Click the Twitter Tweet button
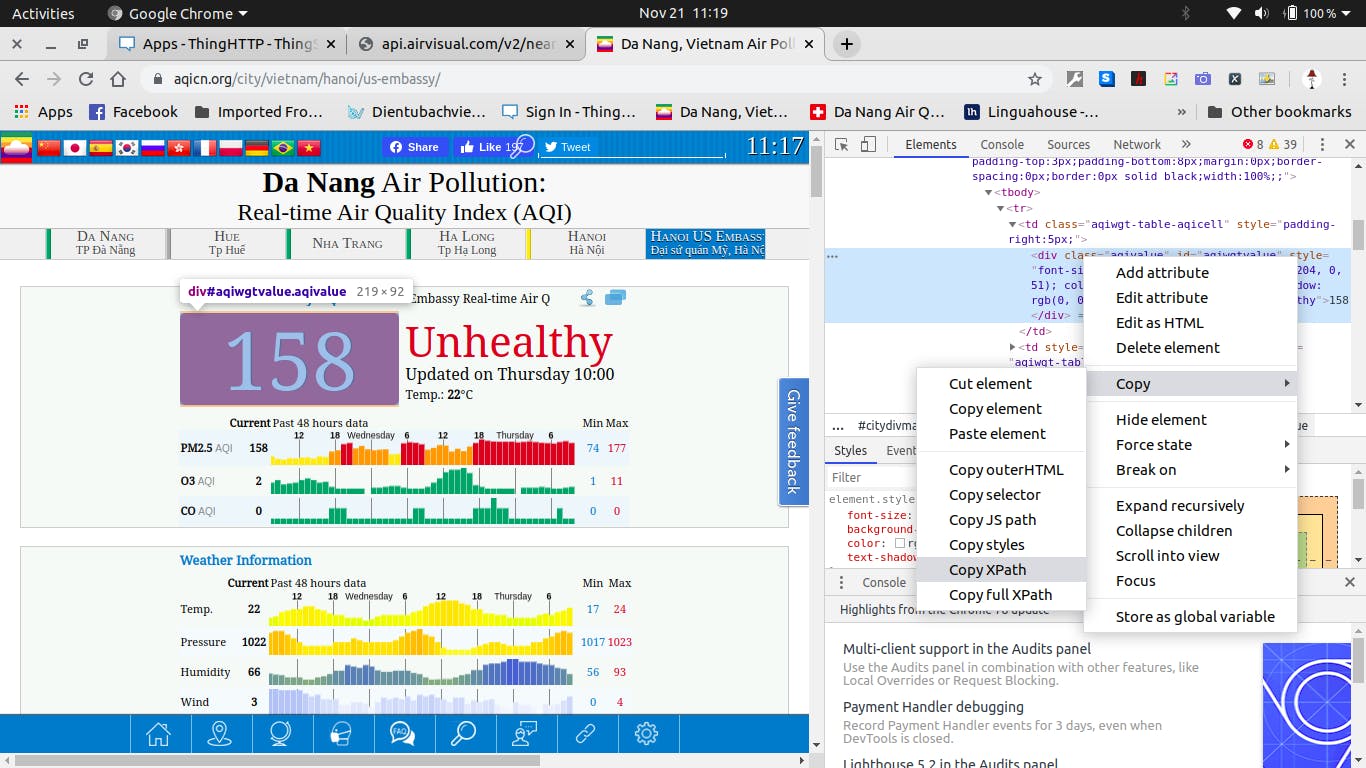 (567, 147)
